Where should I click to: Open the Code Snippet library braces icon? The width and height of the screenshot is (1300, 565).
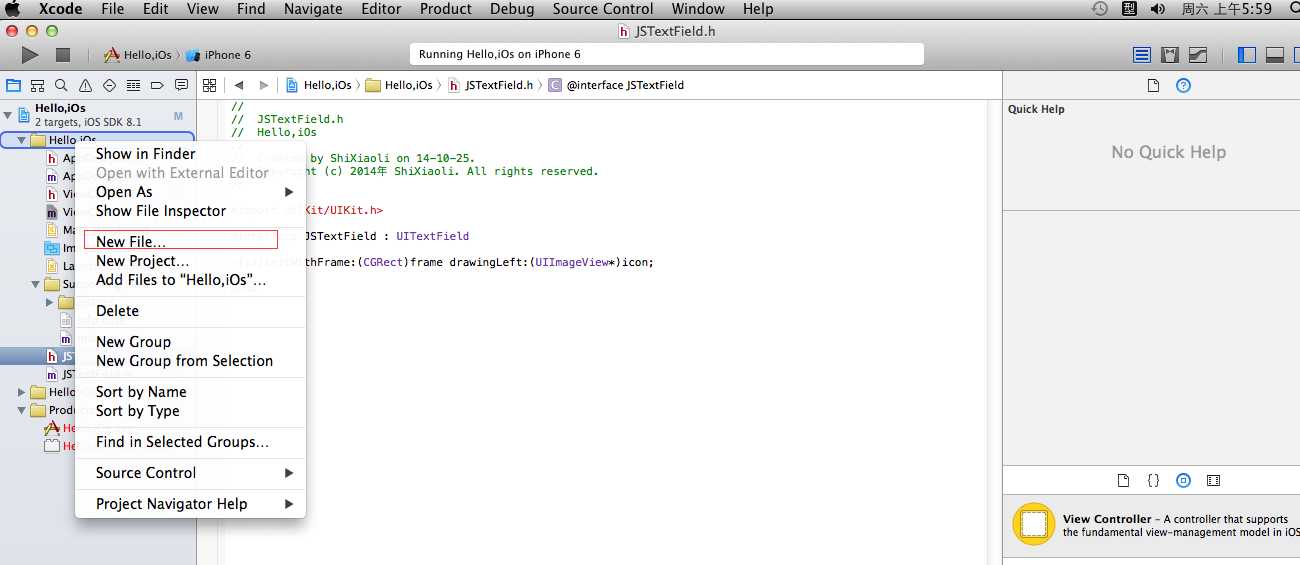coord(1153,481)
